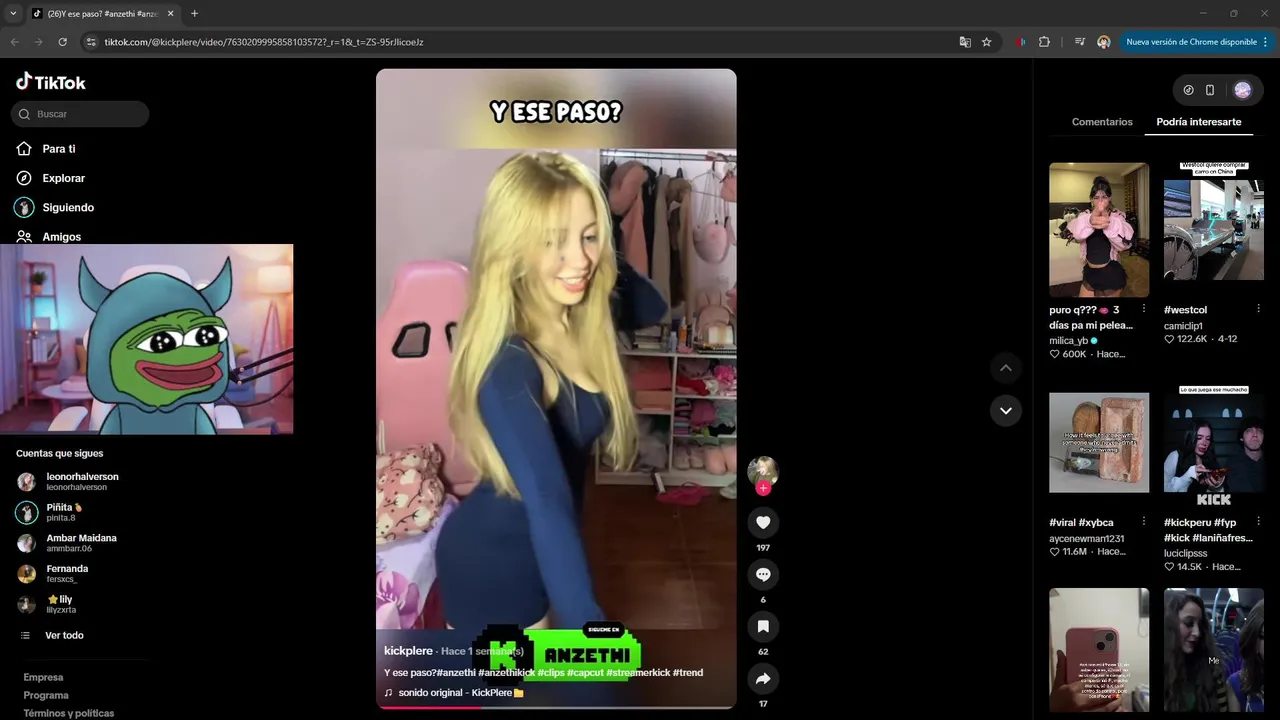Open more options for #westcol video
This screenshot has width=1280, height=720.
1258,309
